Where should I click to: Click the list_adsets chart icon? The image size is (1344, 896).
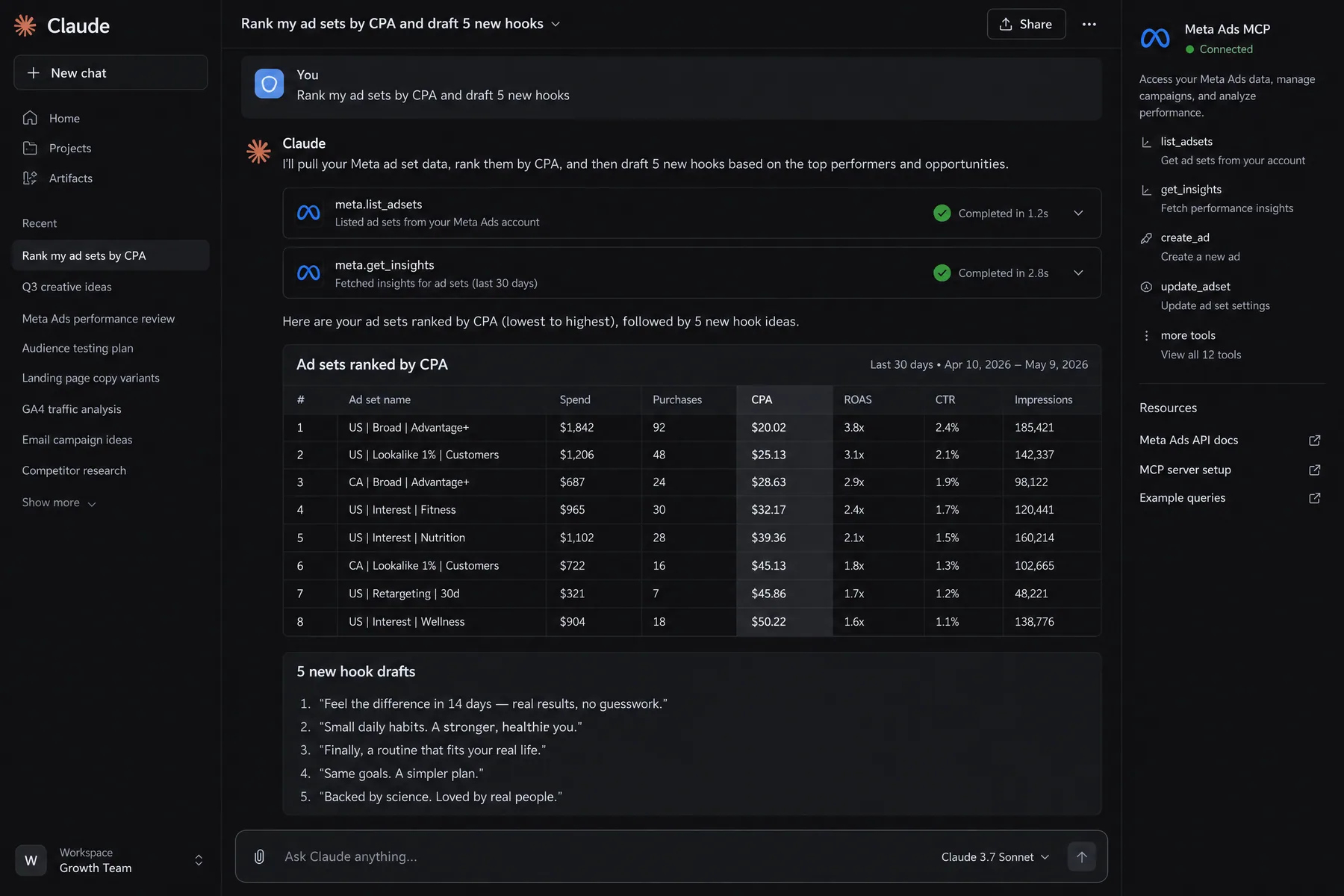pos(1146,142)
